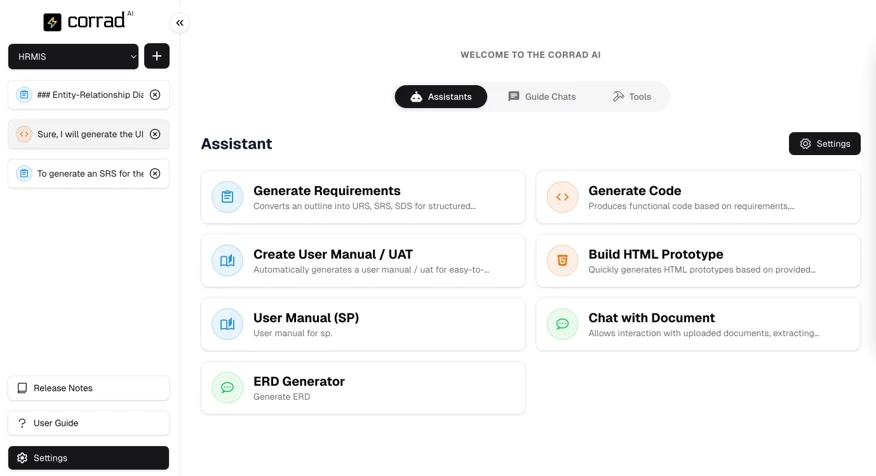Click 'WELCOME TO THE CORRAD AI' heading
The image size is (876, 476).
(530, 55)
